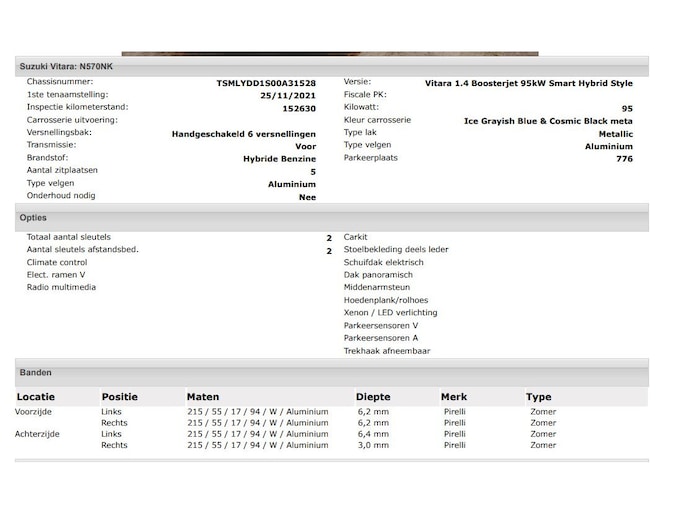Click the 3,0 mm tread depth value
The image size is (685, 513).
(x=372, y=445)
